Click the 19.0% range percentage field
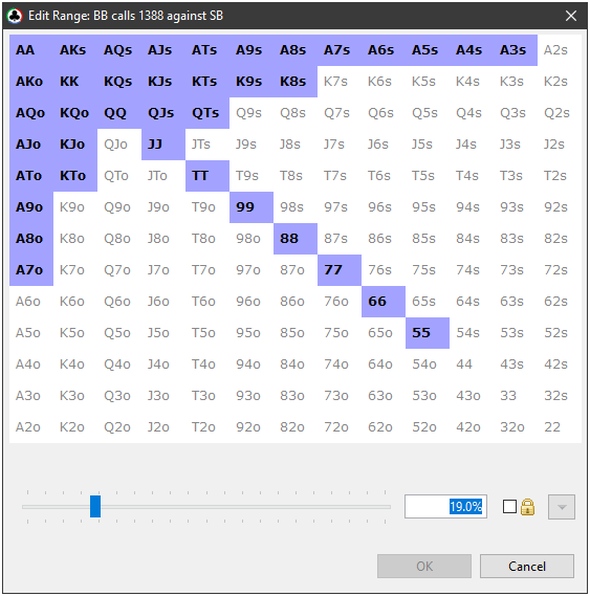The height and width of the screenshot is (596, 590). coord(446,506)
